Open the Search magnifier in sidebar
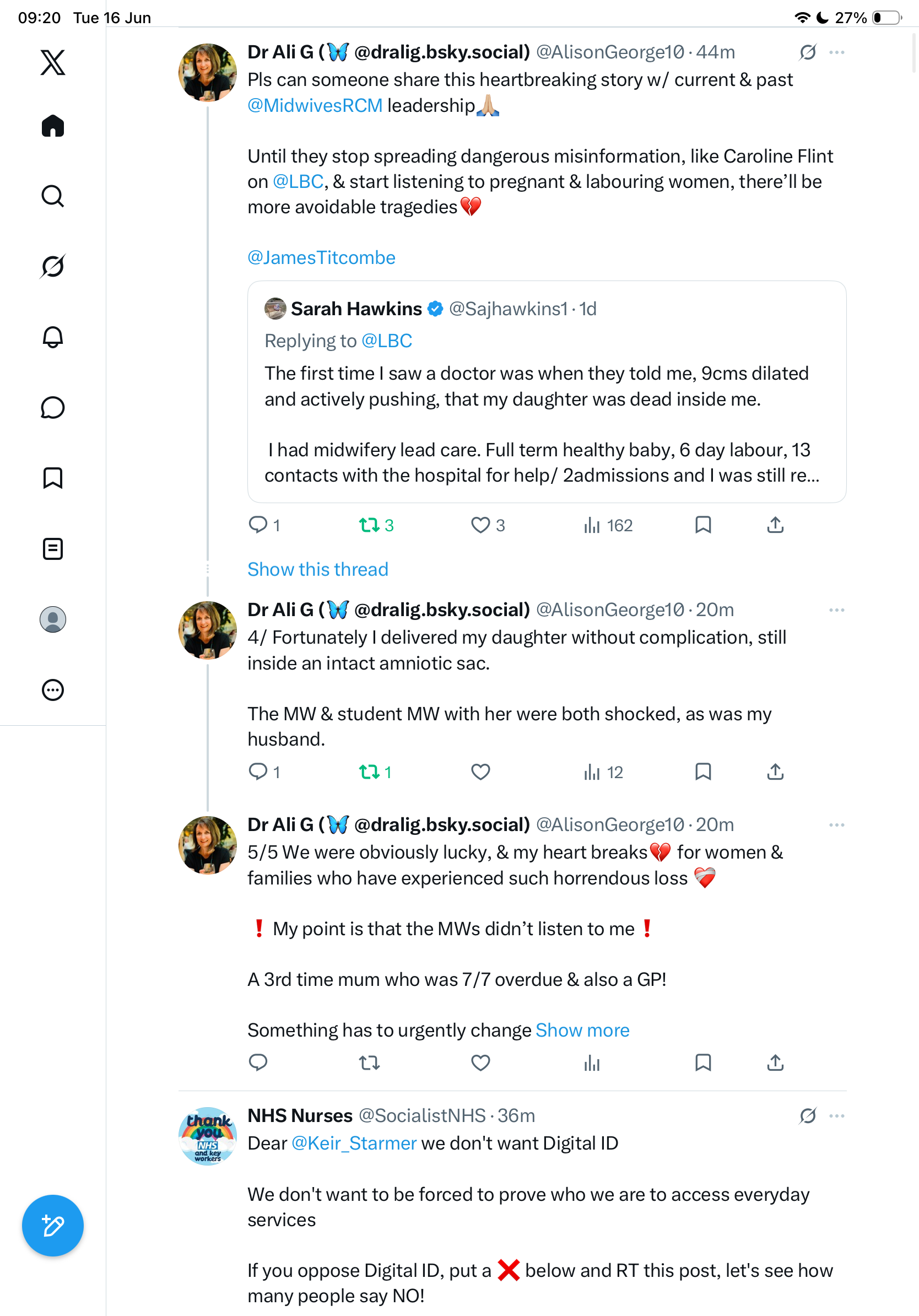The height and width of the screenshot is (1316, 919). click(53, 196)
